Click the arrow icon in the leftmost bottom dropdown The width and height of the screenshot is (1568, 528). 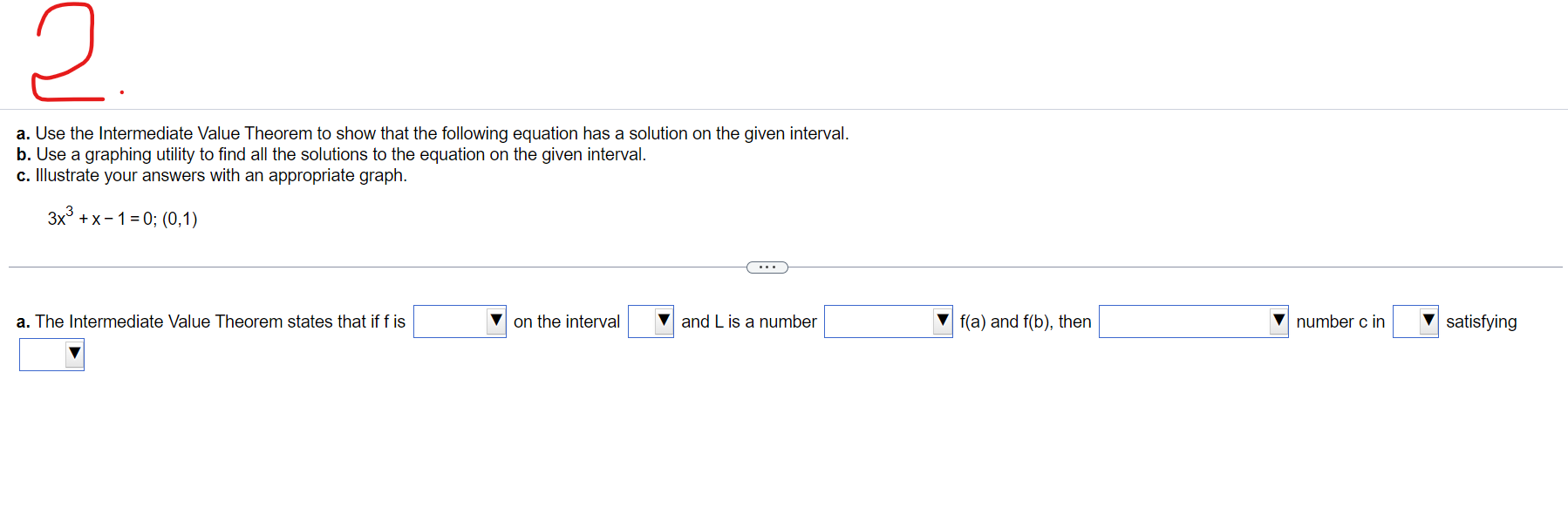[x=74, y=354]
